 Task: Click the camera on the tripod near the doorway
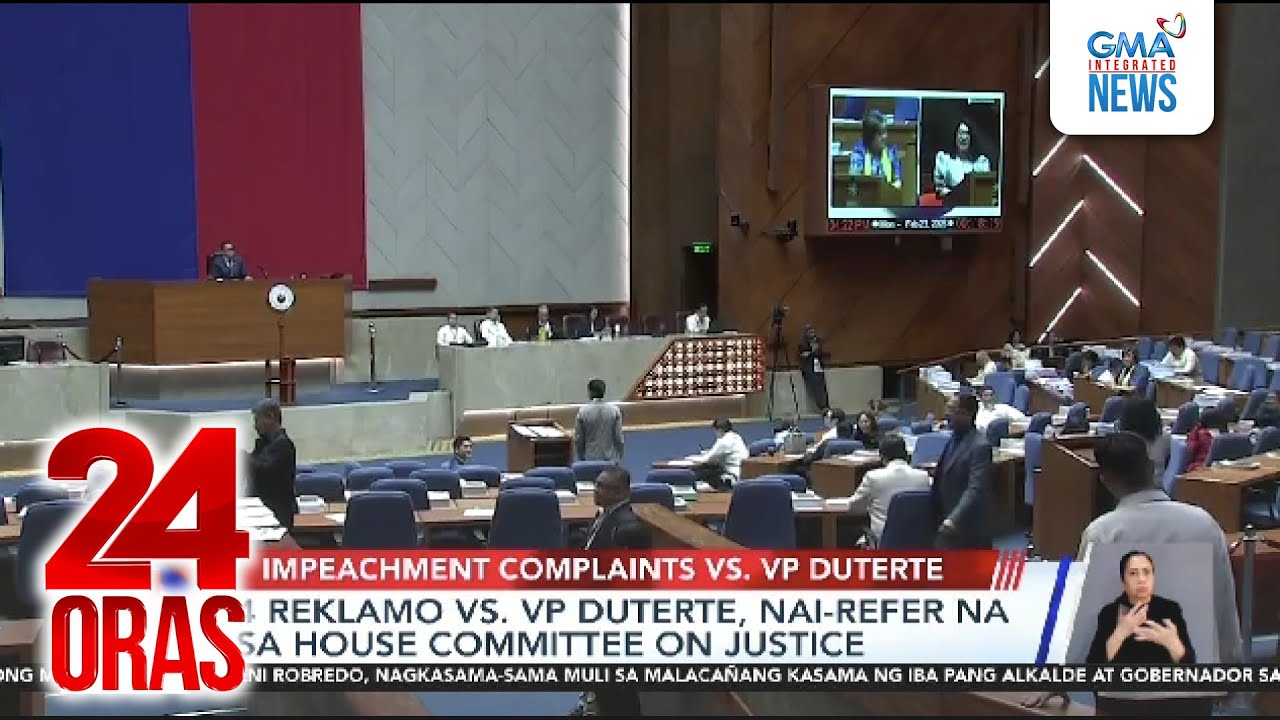point(779,361)
